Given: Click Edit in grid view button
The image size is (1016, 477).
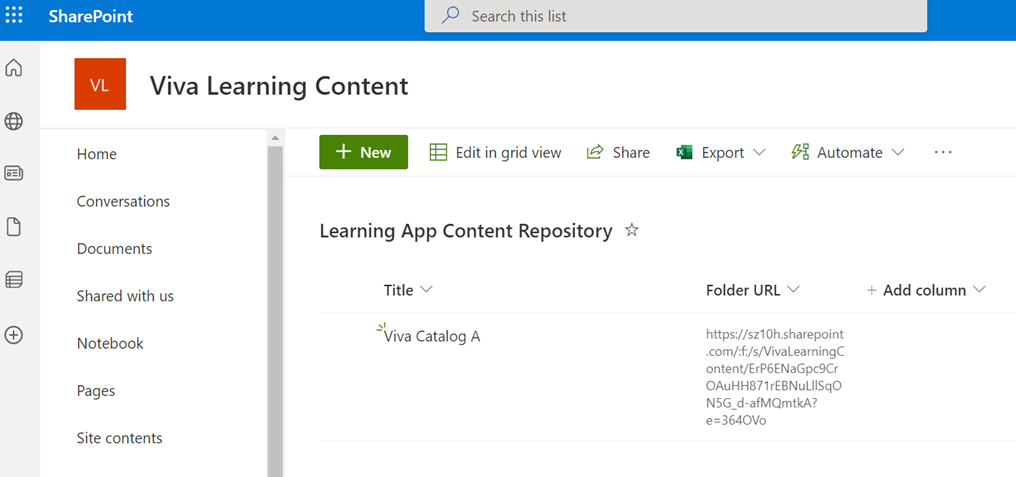Looking at the screenshot, I should (x=495, y=153).
